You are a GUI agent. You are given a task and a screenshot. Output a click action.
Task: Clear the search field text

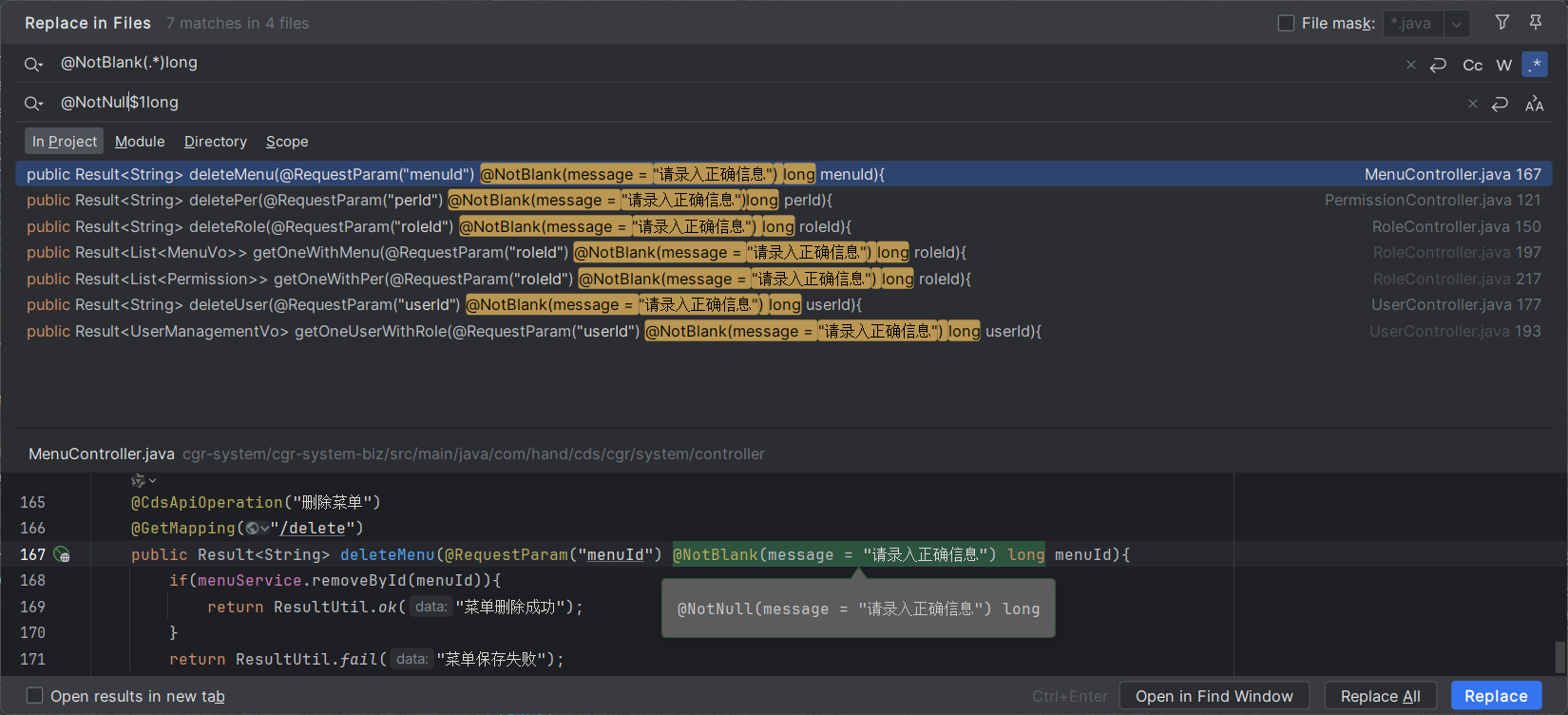tap(1411, 65)
